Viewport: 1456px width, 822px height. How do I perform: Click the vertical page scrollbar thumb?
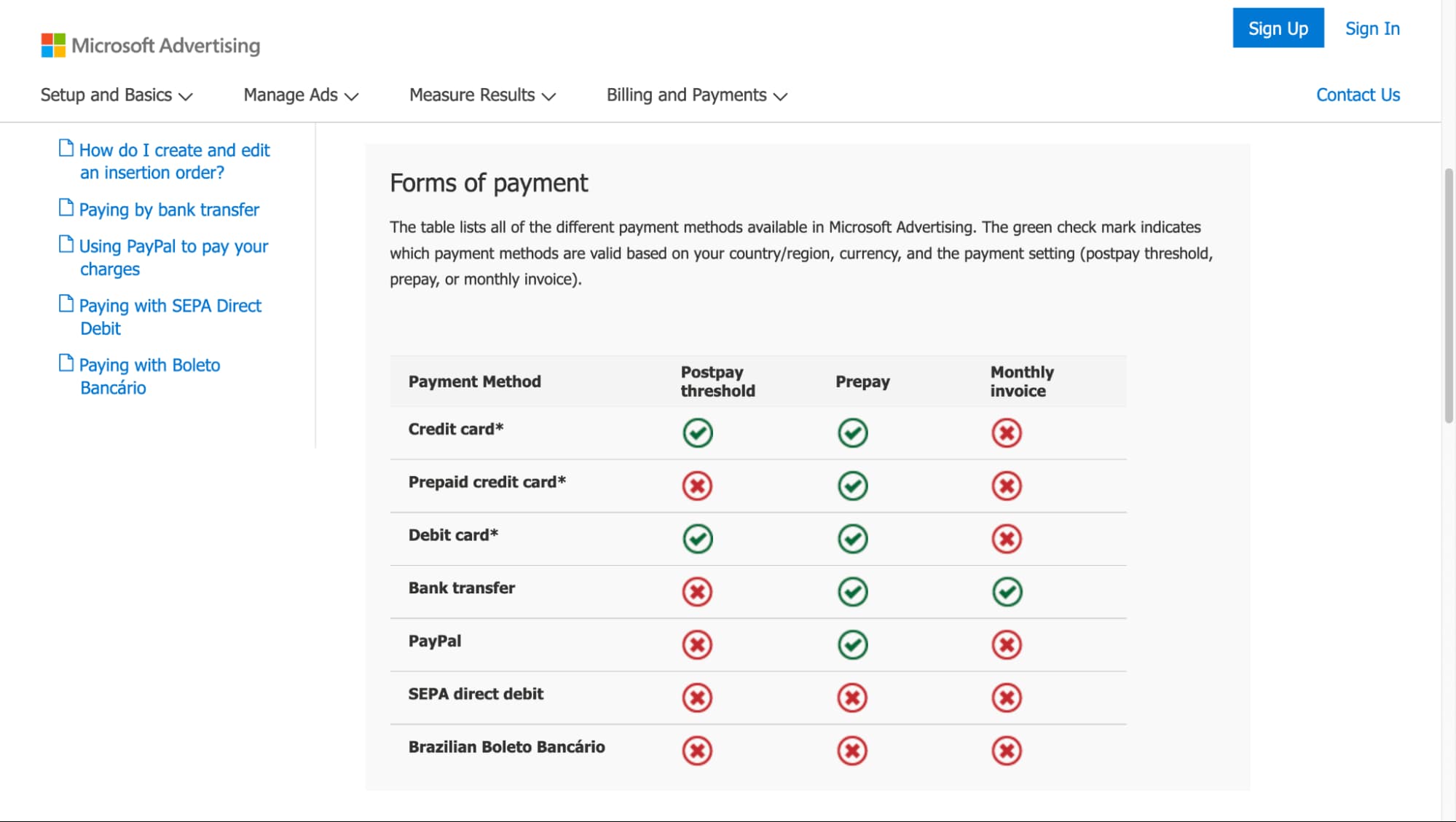pyautogui.click(x=1449, y=295)
